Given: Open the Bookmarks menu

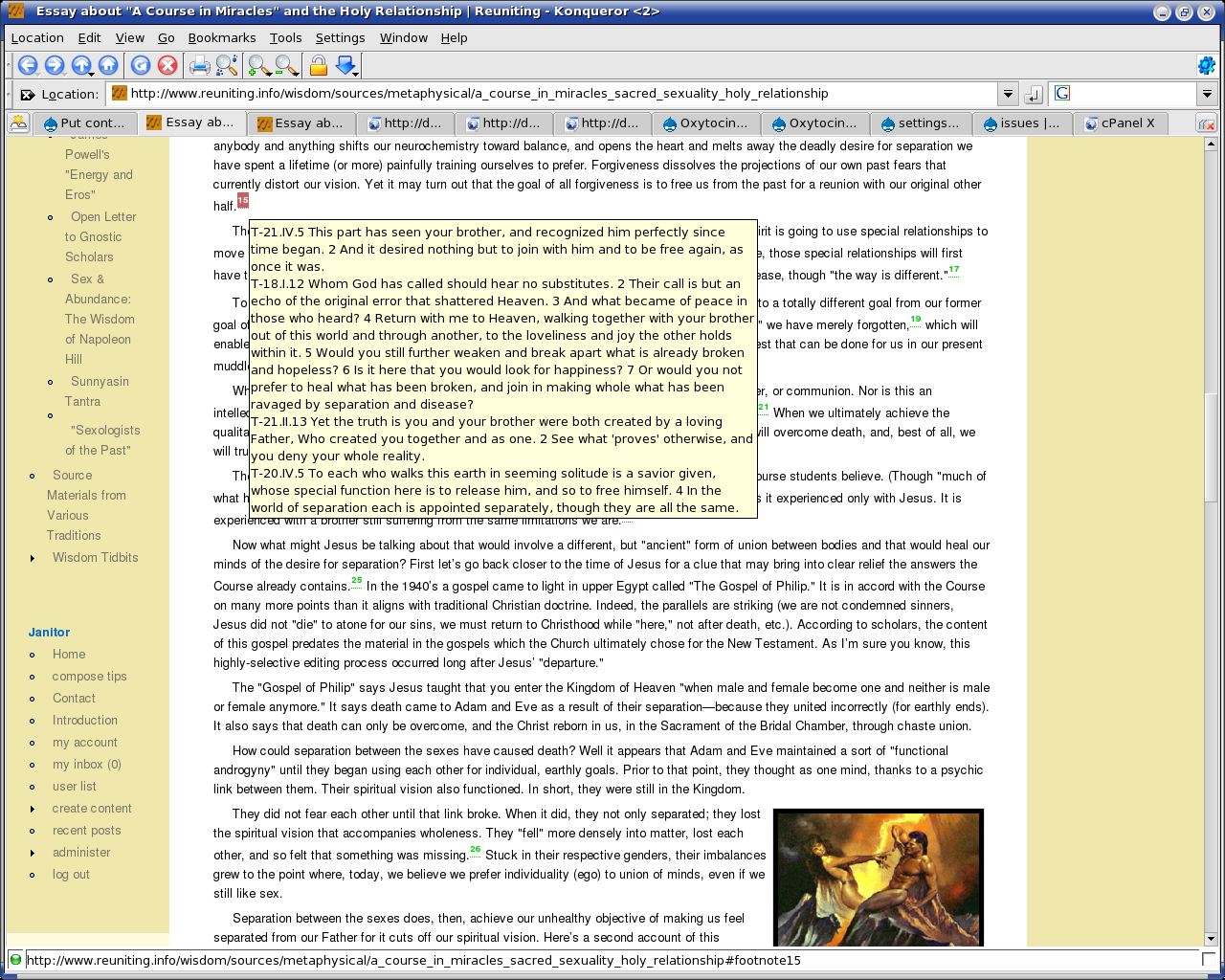Looking at the screenshot, I should [x=221, y=37].
